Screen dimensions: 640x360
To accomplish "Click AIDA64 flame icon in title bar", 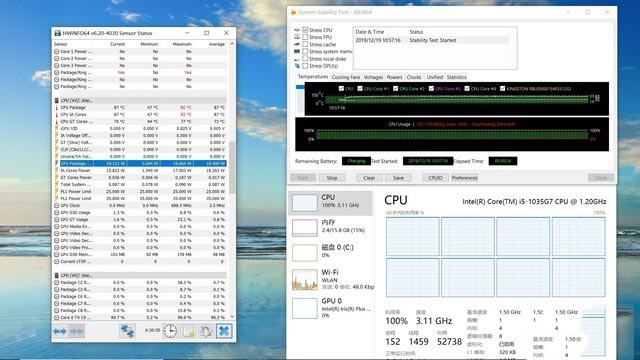I will (x=293, y=12).
